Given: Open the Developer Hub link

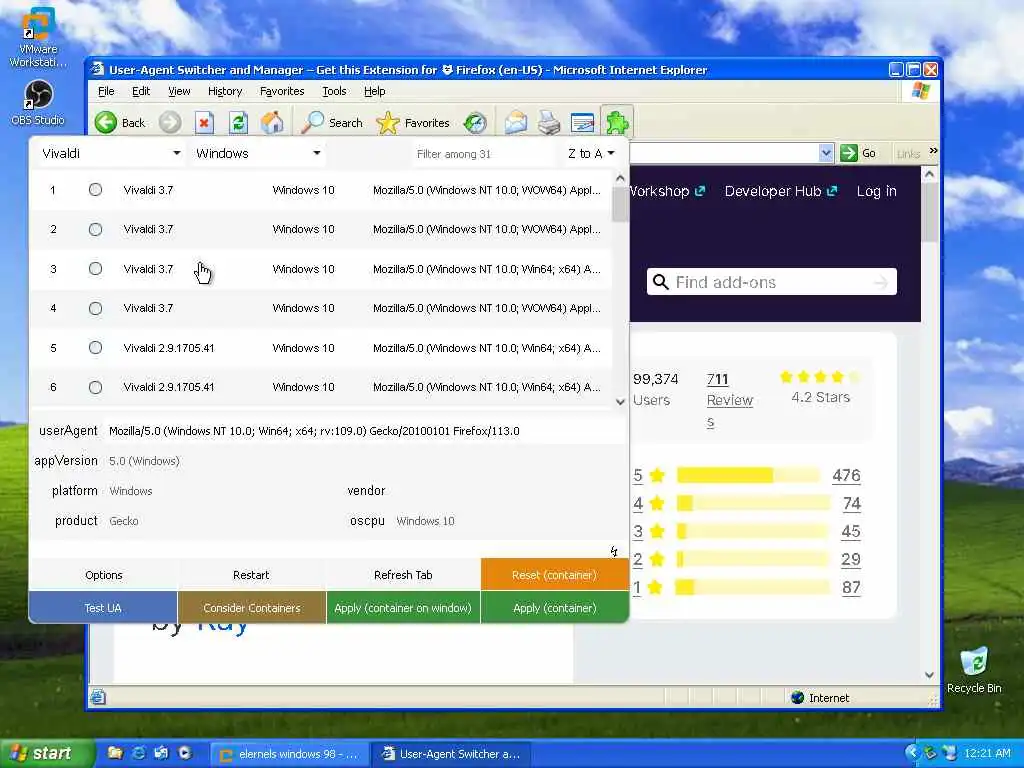Looking at the screenshot, I should [780, 191].
